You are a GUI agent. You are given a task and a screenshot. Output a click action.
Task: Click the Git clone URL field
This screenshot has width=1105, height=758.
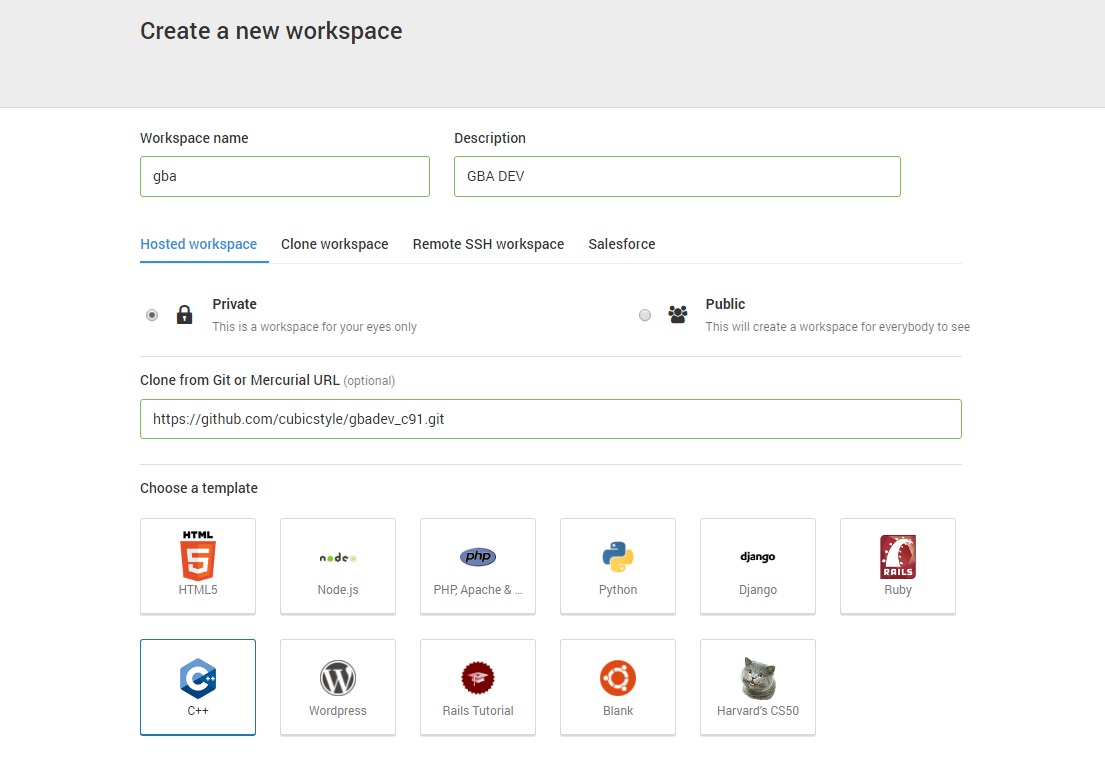[550, 419]
